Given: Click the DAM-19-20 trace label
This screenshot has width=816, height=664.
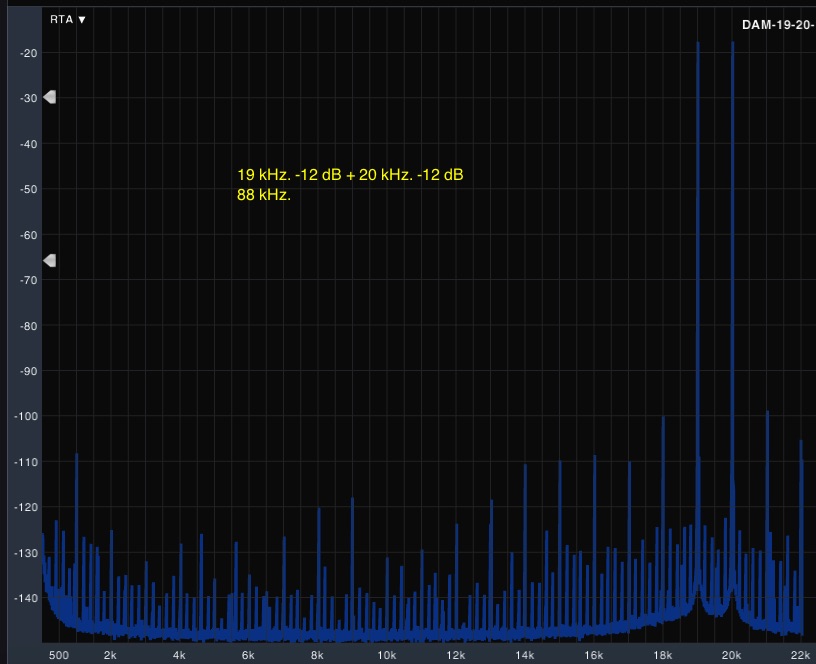Looking at the screenshot, I should 779,25.
